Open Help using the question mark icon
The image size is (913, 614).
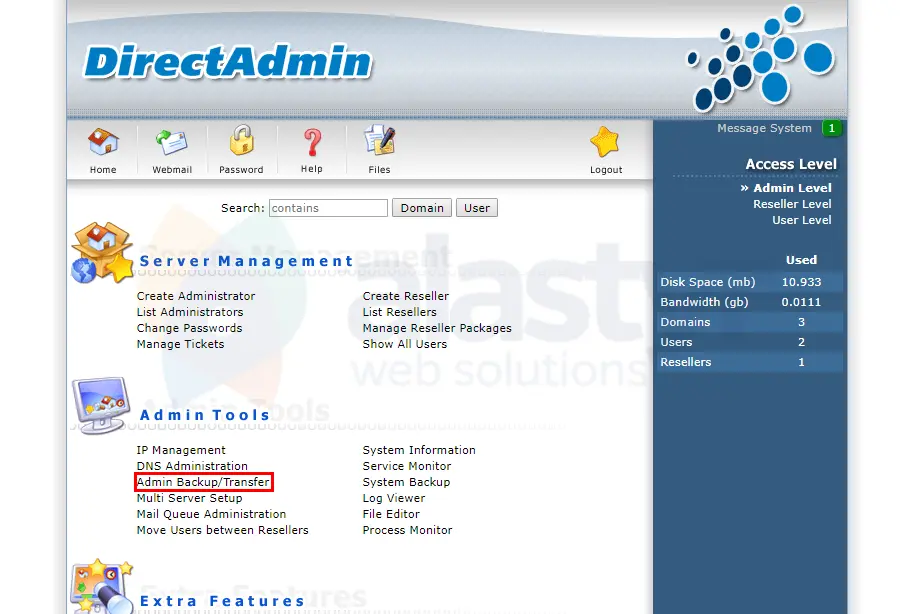(x=310, y=144)
